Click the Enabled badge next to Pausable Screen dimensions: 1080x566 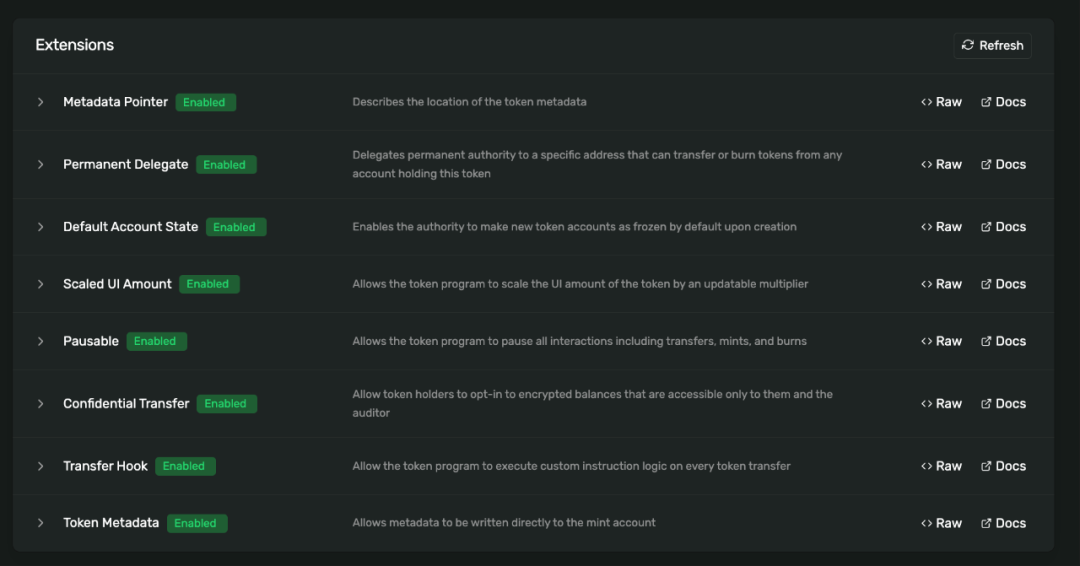tap(156, 341)
